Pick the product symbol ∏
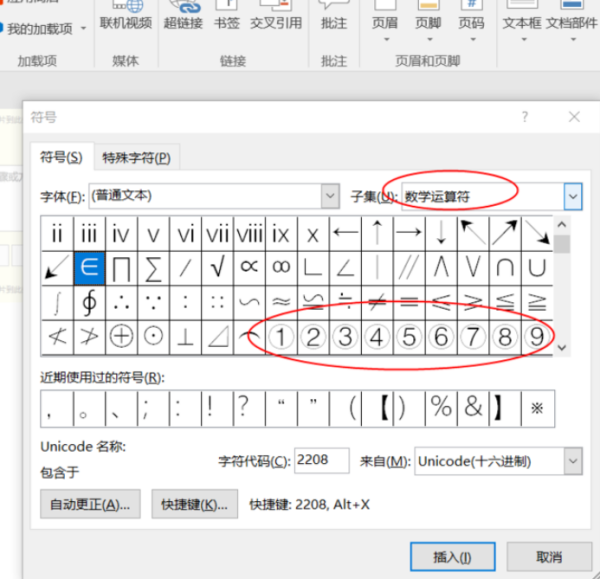The image size is (600, 579). coord(121,268)
